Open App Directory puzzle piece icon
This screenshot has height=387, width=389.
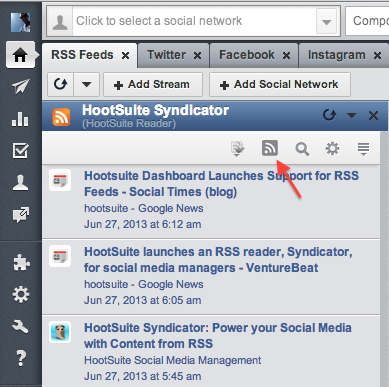tap(21, 263)
